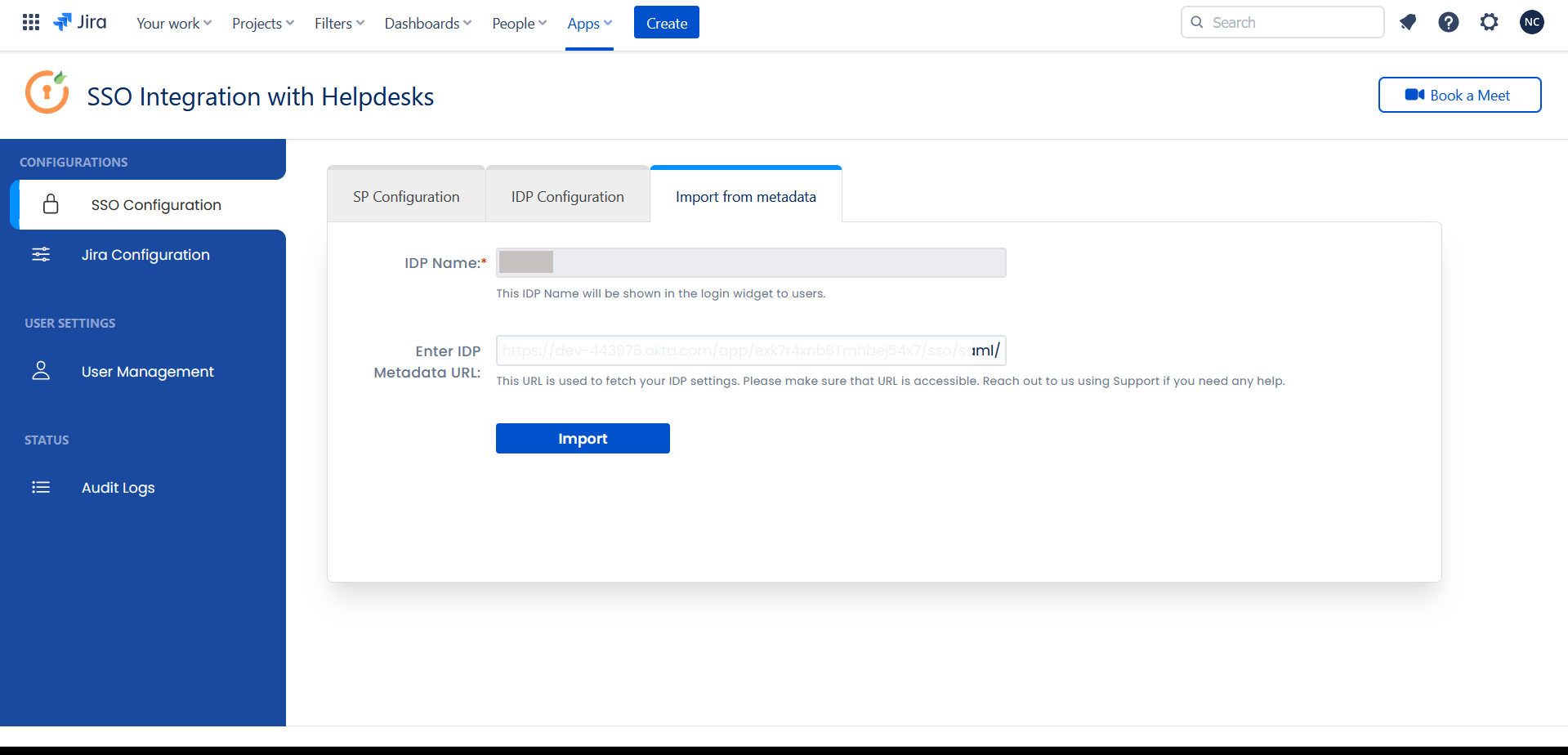Click the USER SETTINGS sidebar section label
Image resolution: width=1568 pixels, height=755 pixels.
[70, 323]
